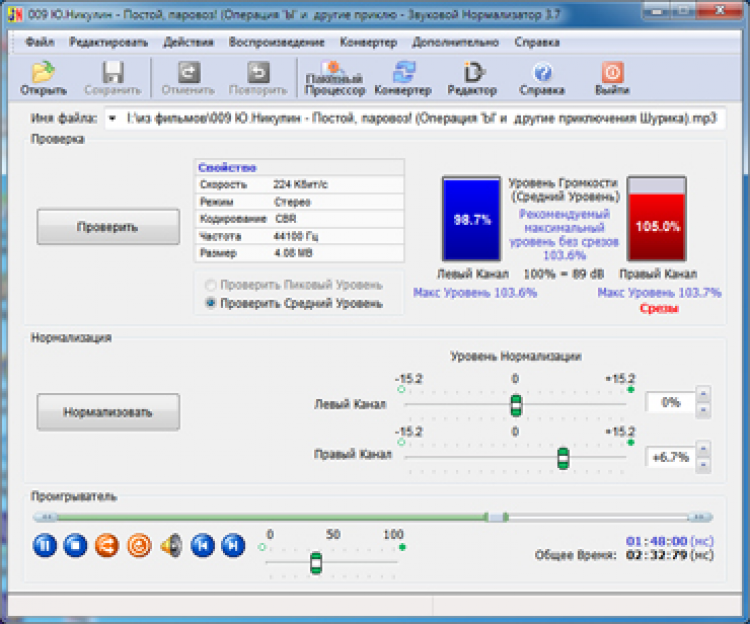Minimize the Звуковой Нормализатор window
Viewport: 750px width, 624px height.
point(657,11)
